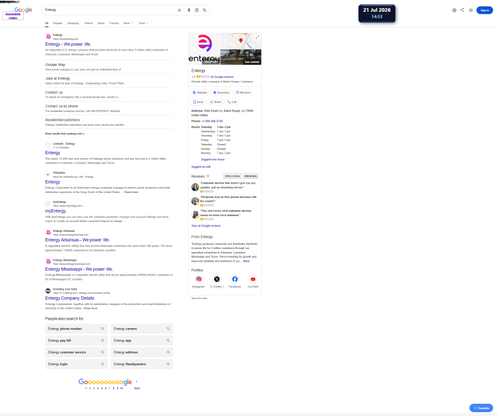Expand the map with the enlarge icon
500x416 pixels.
[x=257, y=37]
